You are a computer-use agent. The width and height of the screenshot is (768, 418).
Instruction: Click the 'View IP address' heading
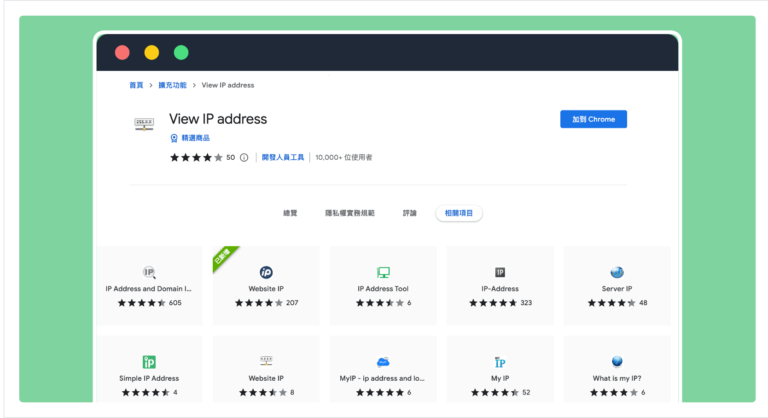point(218,119)
